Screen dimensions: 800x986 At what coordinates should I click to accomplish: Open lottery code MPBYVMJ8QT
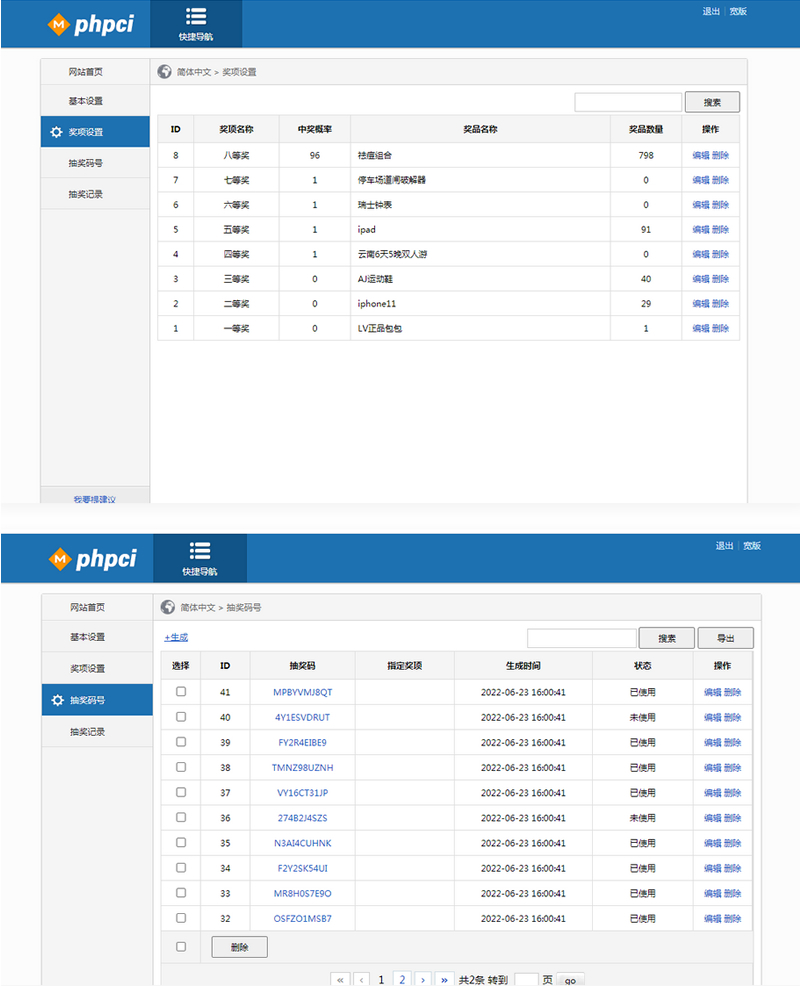tap(302, 692)
